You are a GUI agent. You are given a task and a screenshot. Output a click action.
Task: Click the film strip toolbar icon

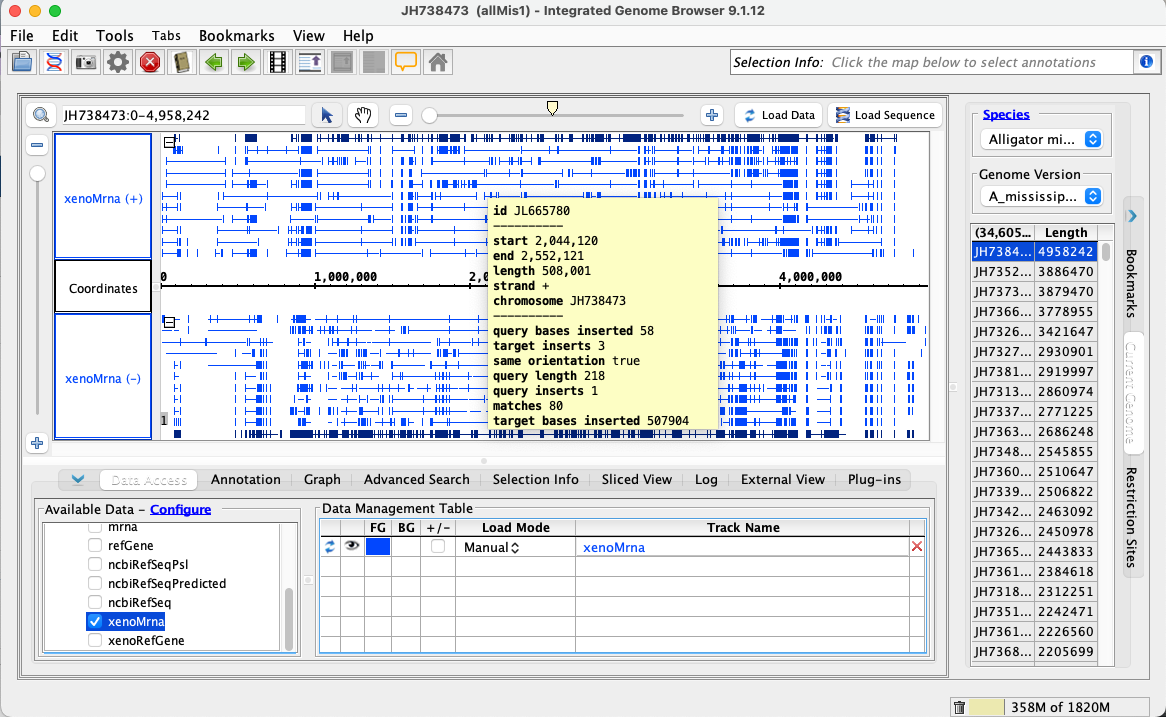click(277, 62)
